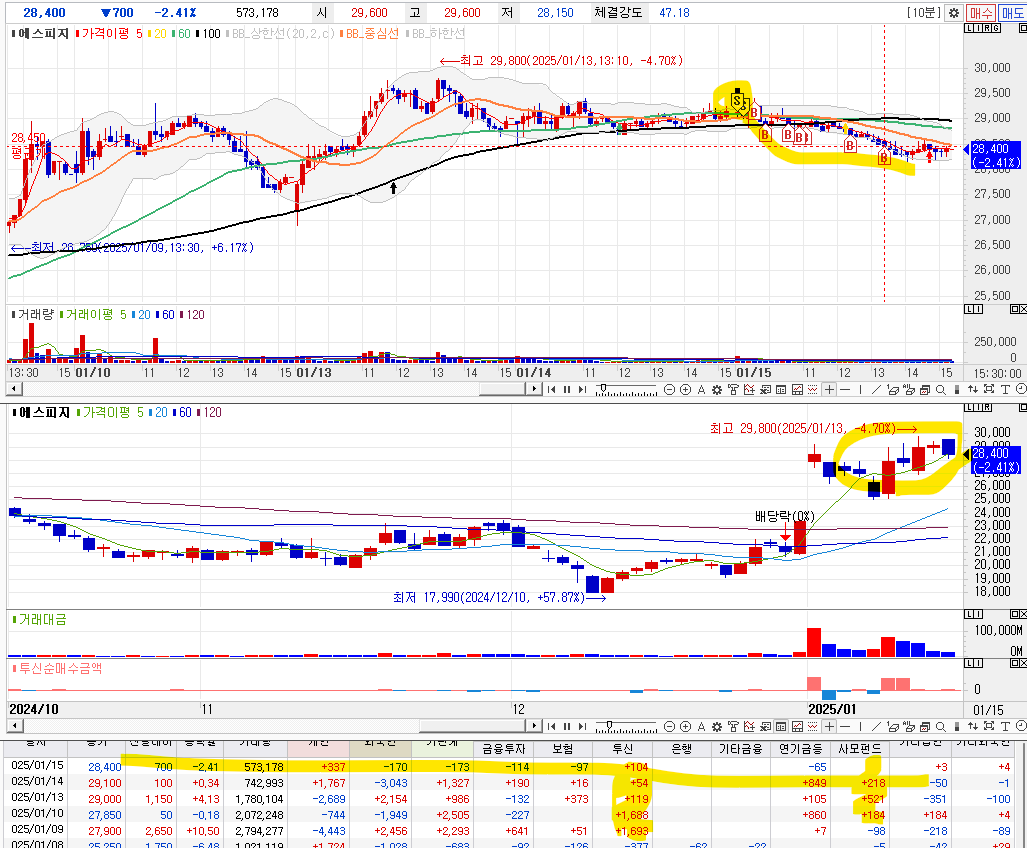Pause playback in 10-minute chart toolbar
Image resolution: width=1027 pixels, height=848 pixels.
(567, 390)
